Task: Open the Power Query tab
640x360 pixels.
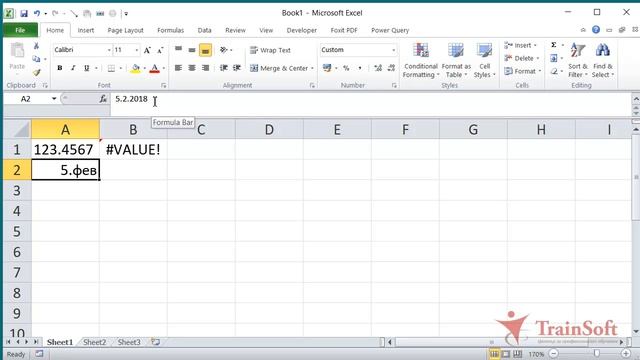Action: coord(390,30)
